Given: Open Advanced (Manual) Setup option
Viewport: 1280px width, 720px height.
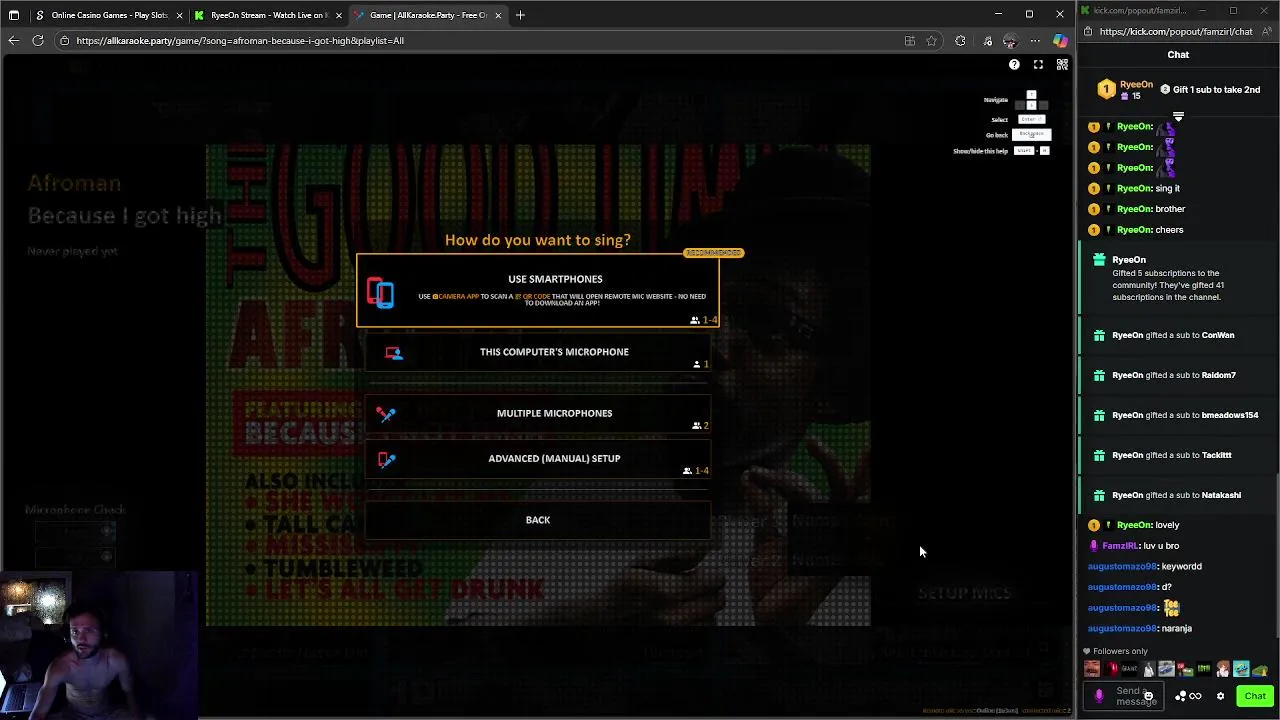Looking at the screenshot, I should click(x=538, y=459).
